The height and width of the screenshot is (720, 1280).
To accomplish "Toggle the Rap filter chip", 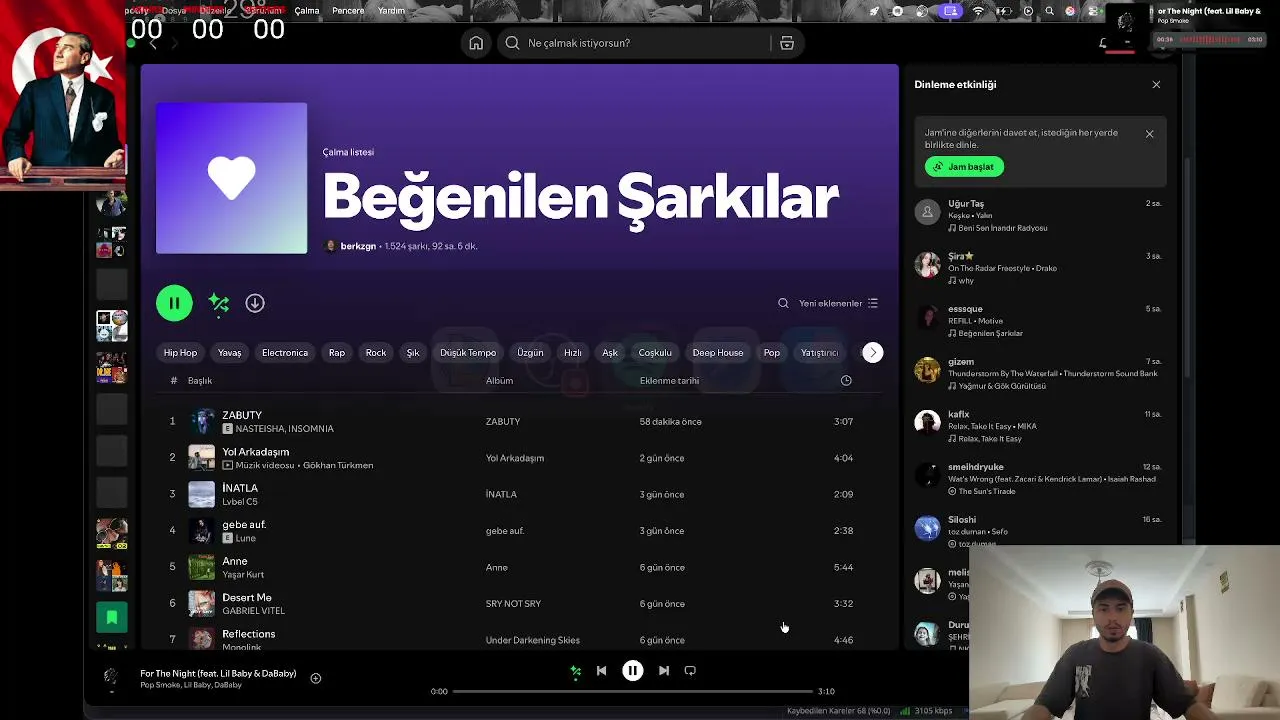I will click(337, 353).
